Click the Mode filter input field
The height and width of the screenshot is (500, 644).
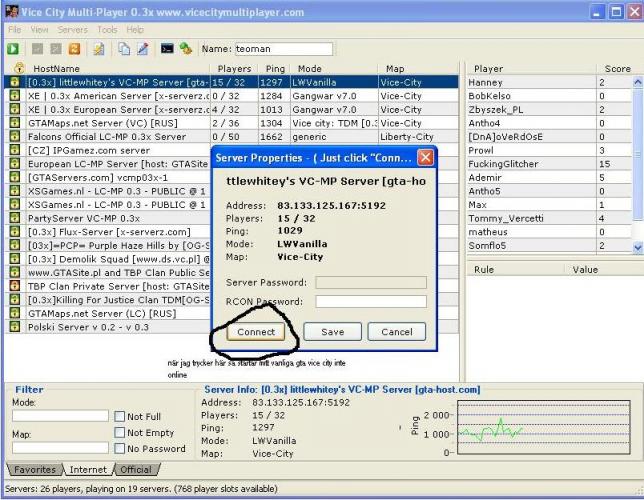[60, 416]
